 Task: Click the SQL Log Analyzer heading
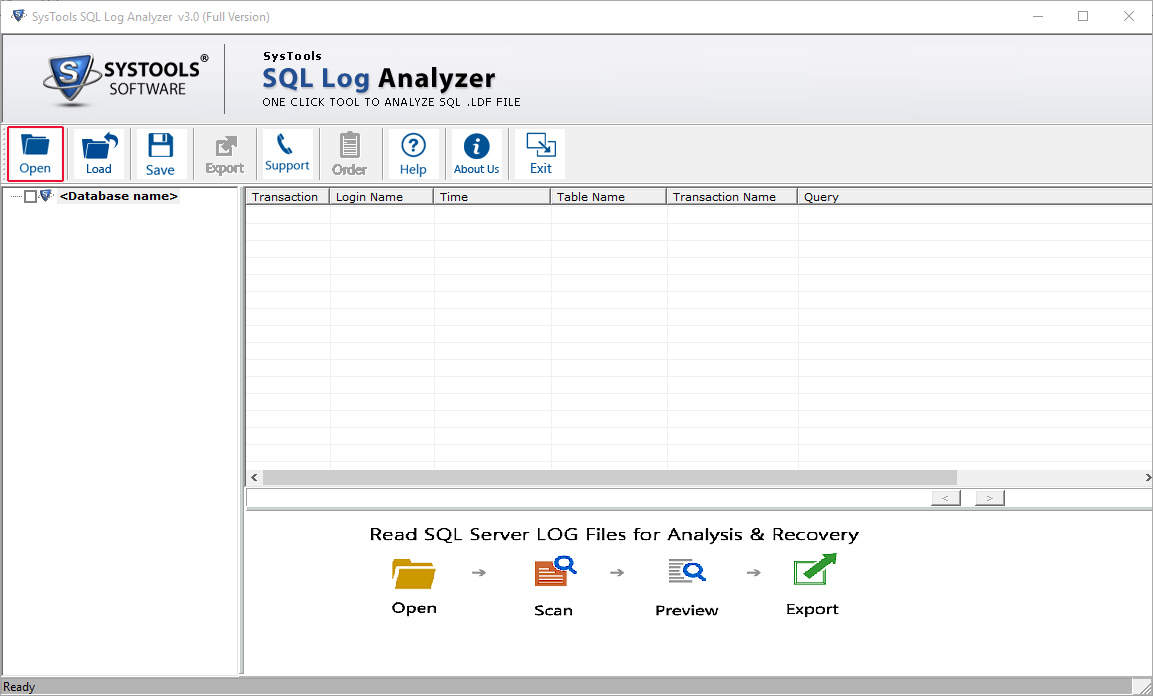click(x=379, y=78)
